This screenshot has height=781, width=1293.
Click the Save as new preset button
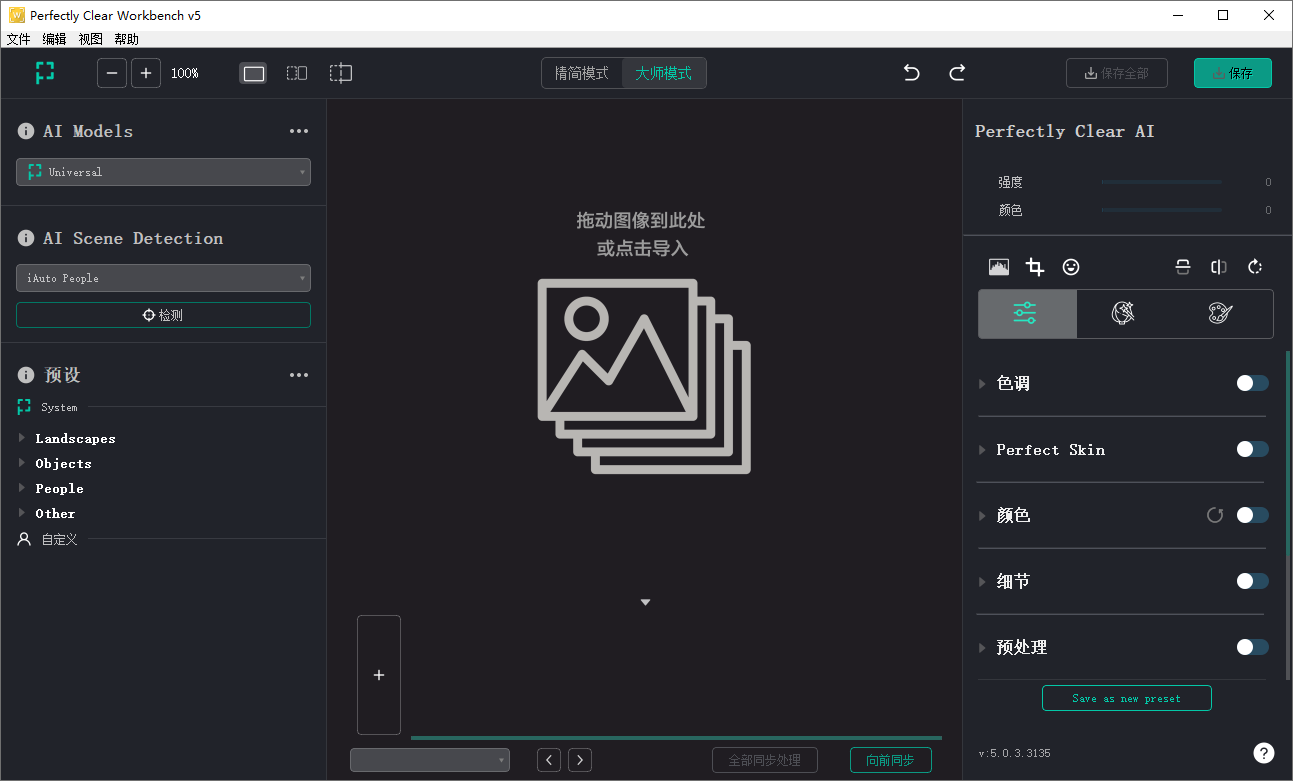(x=1126, y=698)
